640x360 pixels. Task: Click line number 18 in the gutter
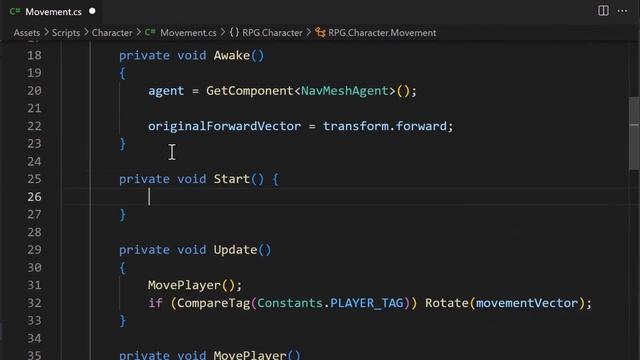[x=34, y=55]
